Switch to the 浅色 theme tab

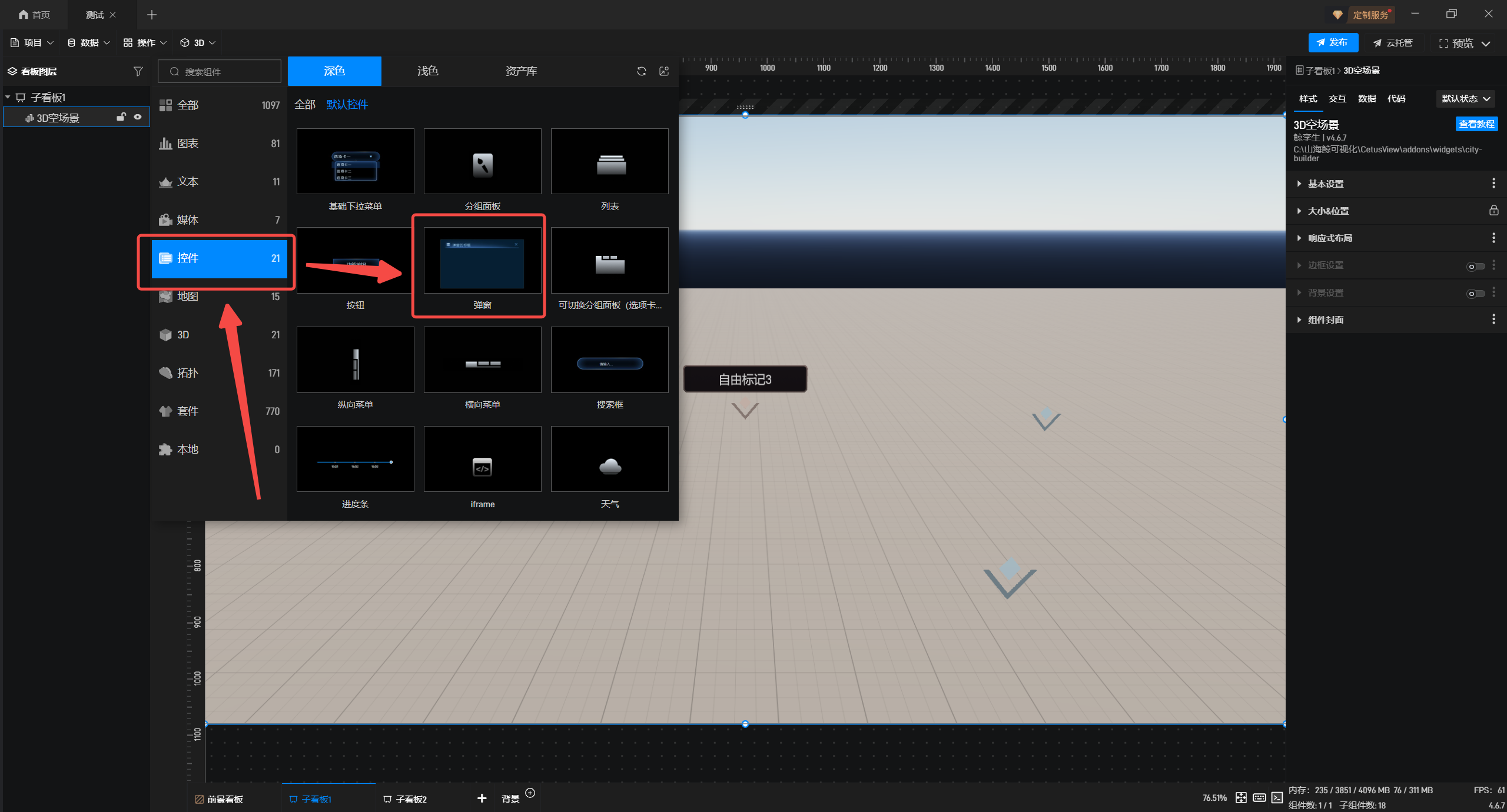point(427,71)
